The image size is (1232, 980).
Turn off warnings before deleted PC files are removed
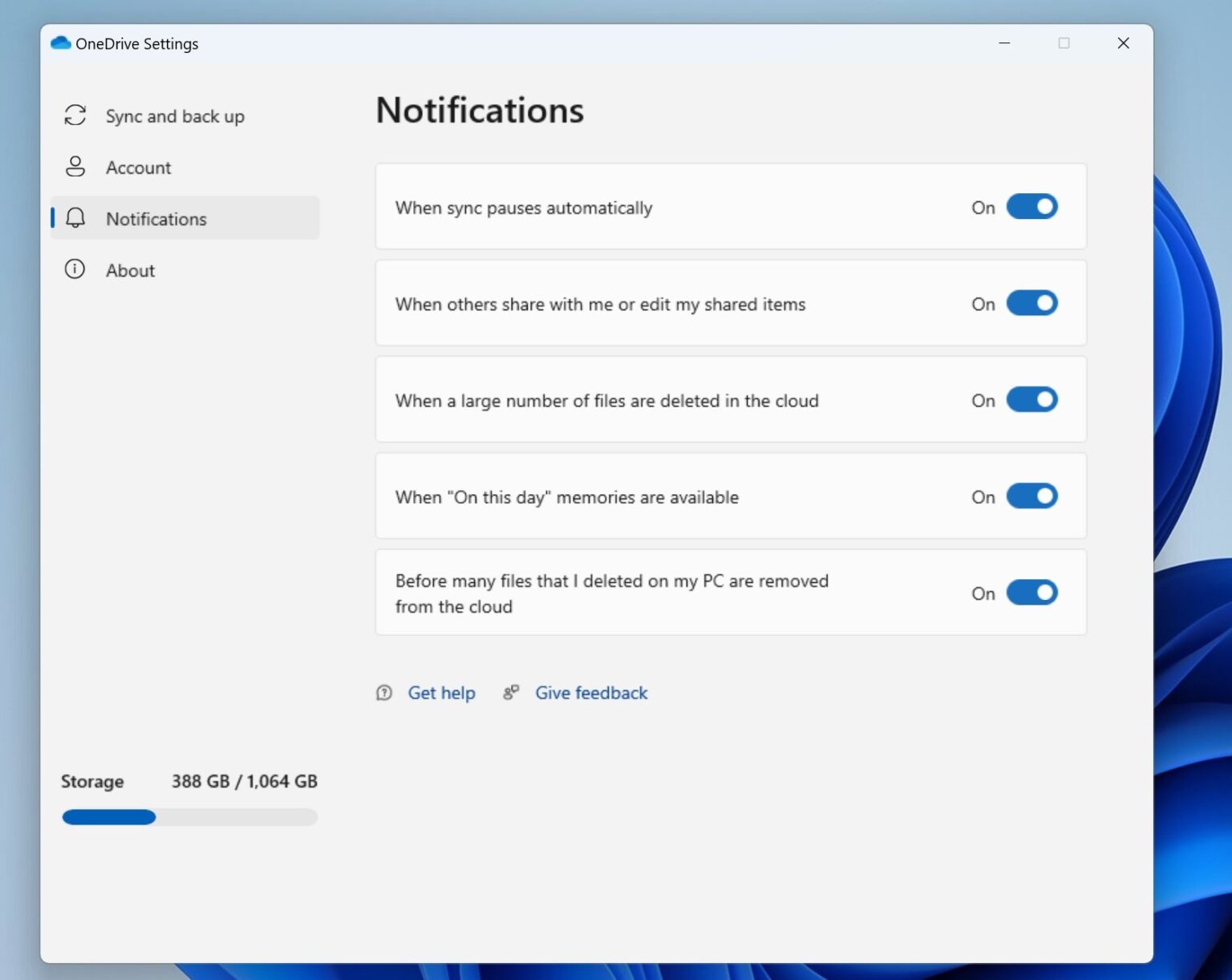coord(1032,593)
